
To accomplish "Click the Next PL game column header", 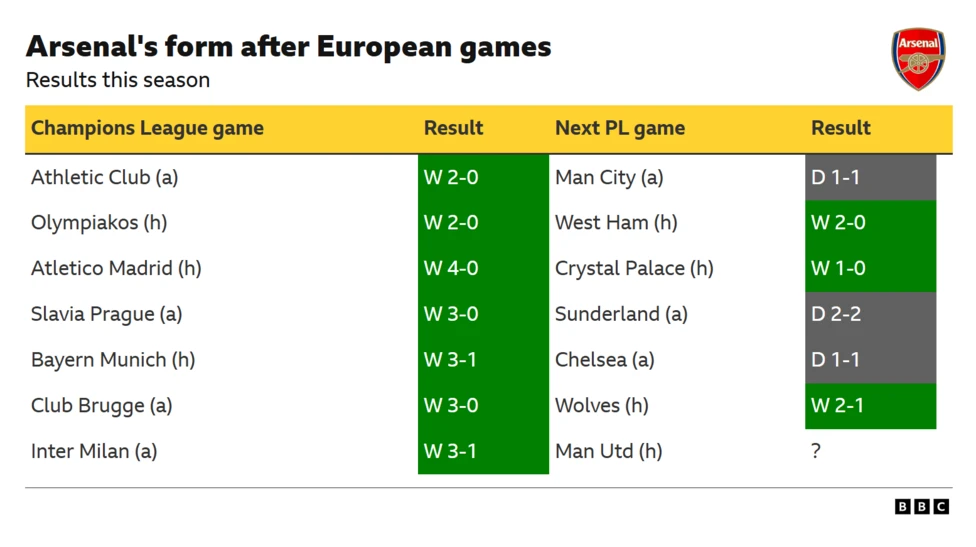I will pos(620,128).
